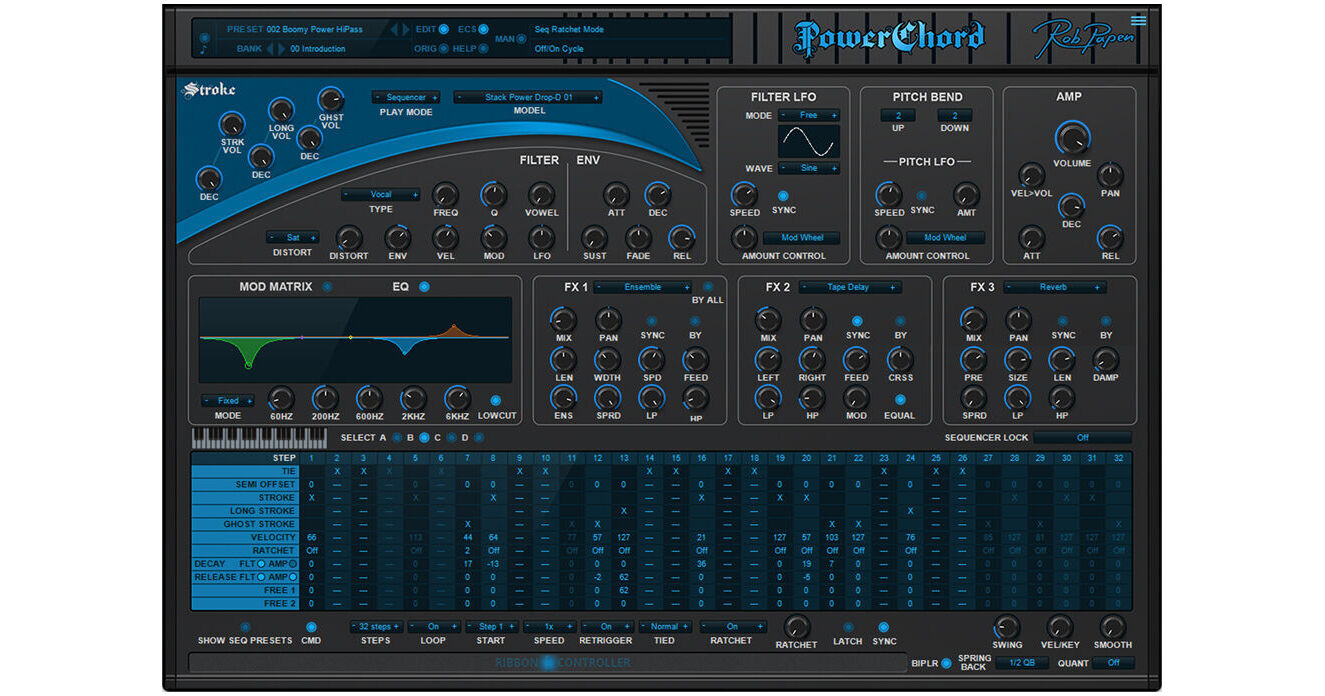Go to the previous preset with the left arrow
Viewport: 1325px width, 696px height.
[x=393, y=29]
